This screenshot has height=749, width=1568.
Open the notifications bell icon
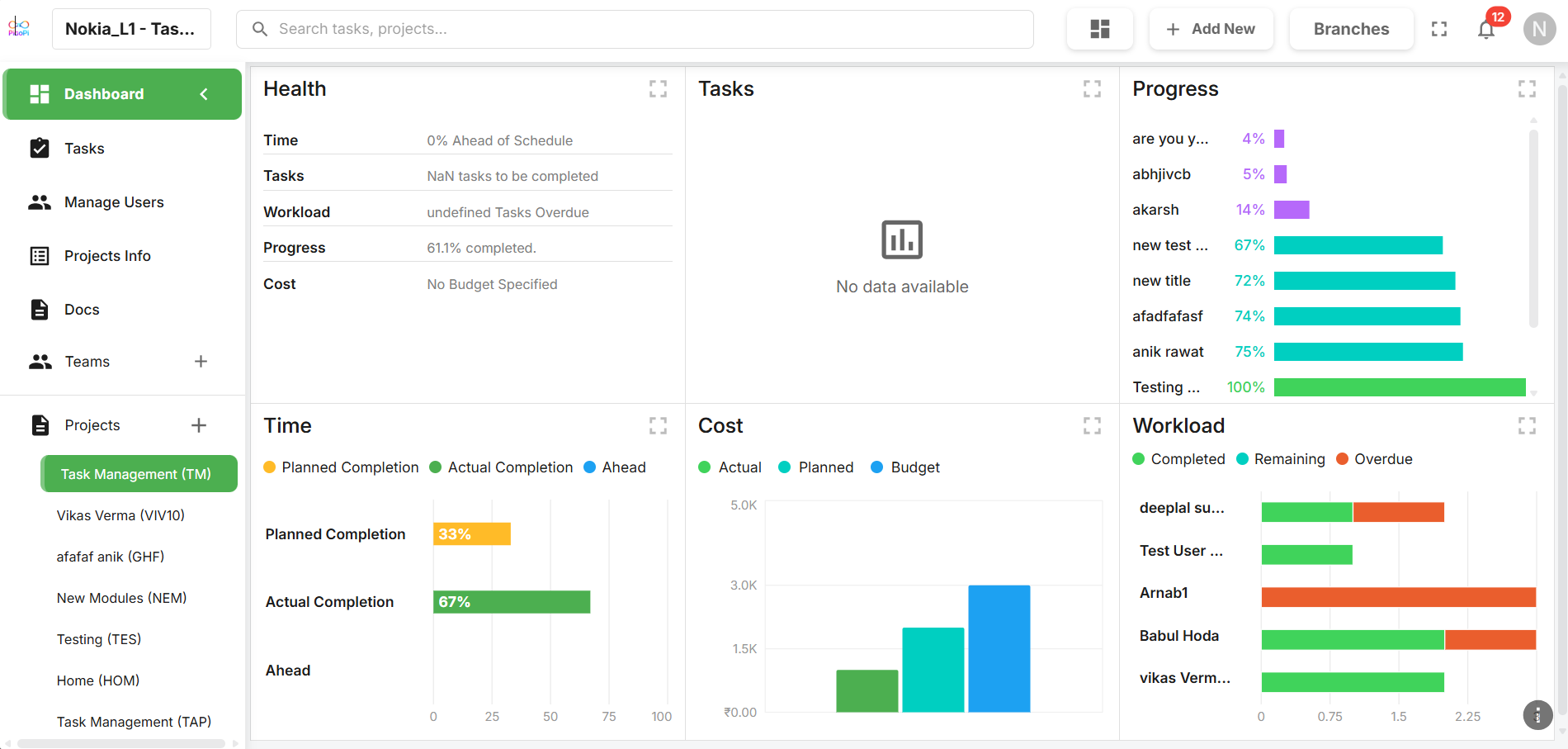point(1486,30)
